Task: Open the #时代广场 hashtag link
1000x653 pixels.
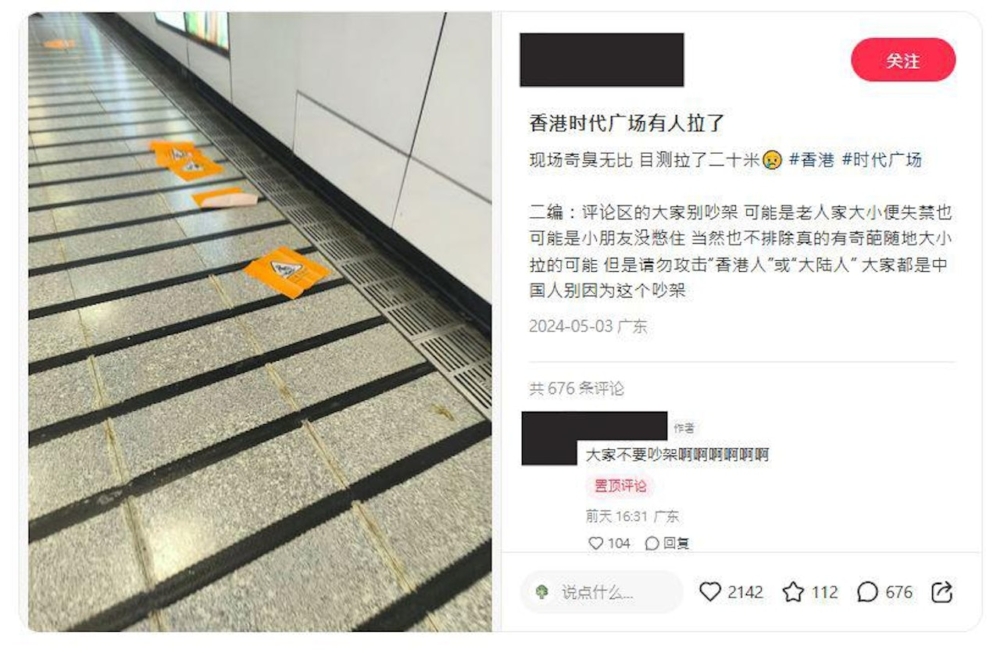Action: pos(882,159)
